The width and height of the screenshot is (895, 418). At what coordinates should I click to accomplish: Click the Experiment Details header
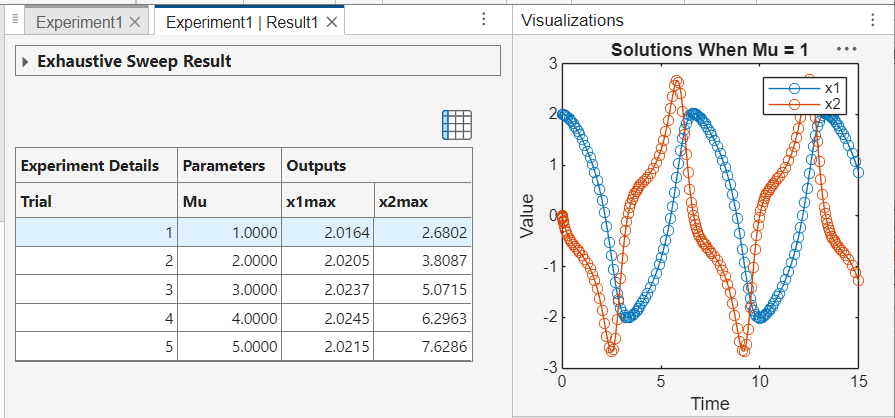point(96,166)
